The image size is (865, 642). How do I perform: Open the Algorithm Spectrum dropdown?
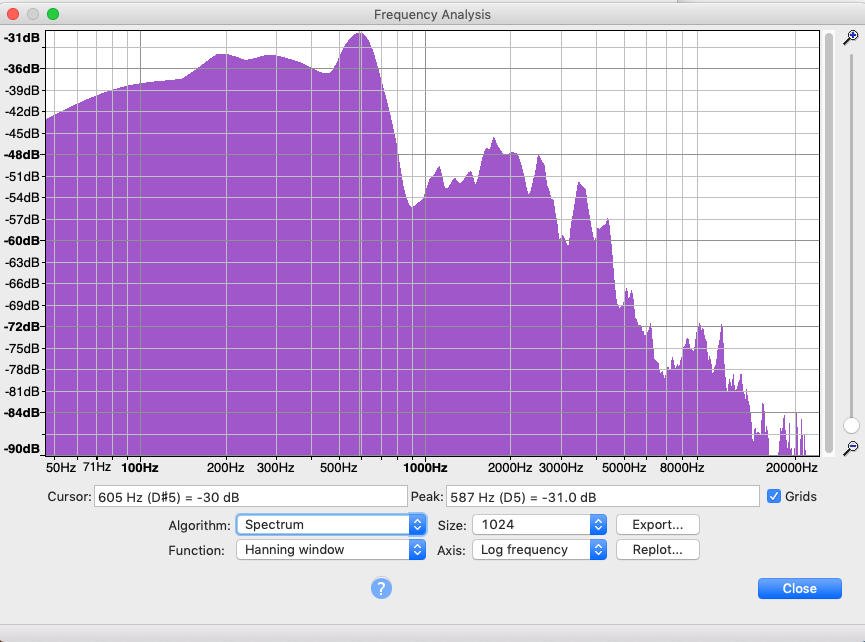click(331, 525)
